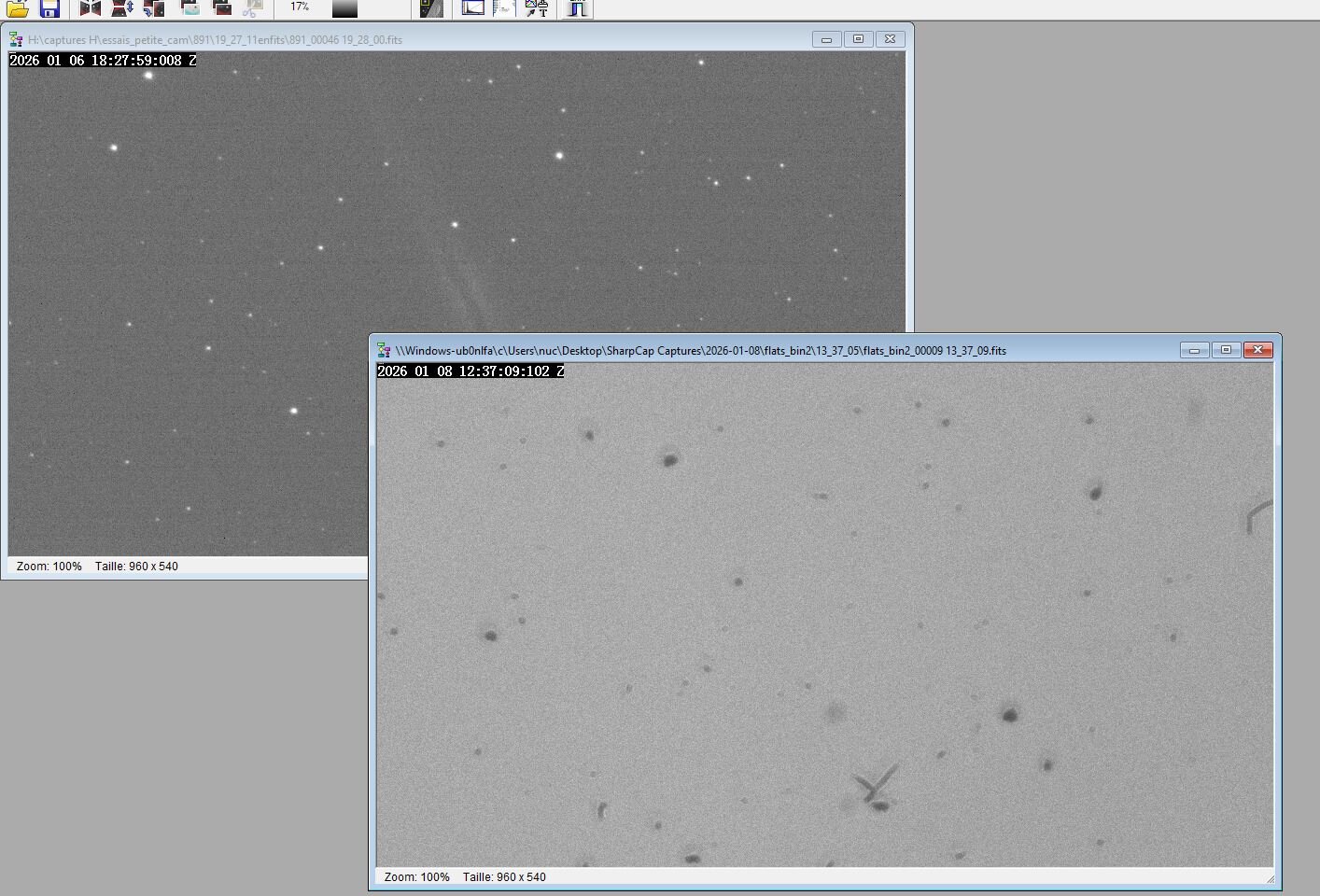Image resolution: width=1320 pixels, height=896 pixels.
Task: Click timestamp 2026 01 08 12:37:09:102 Z
Action: tap(470, 371)
